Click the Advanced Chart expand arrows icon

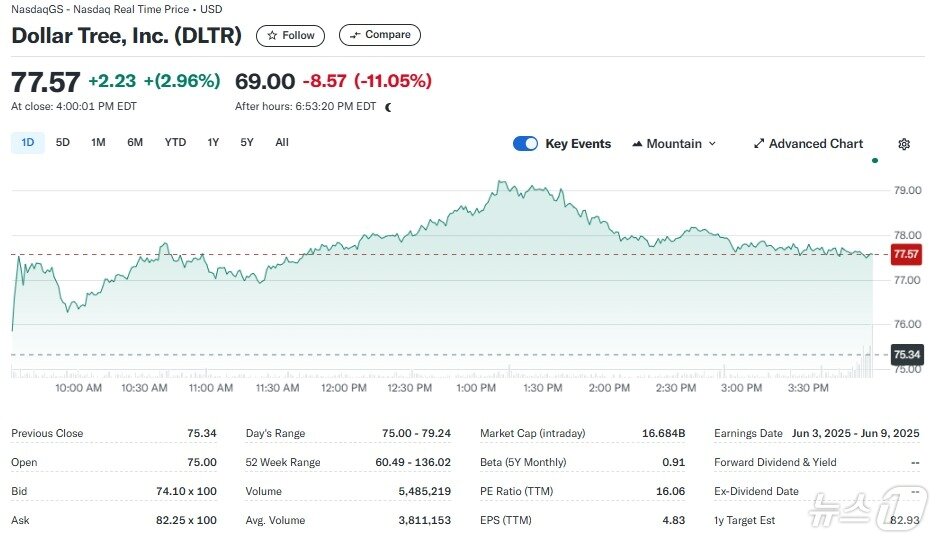pyautogui.click(x=759, y=144)
